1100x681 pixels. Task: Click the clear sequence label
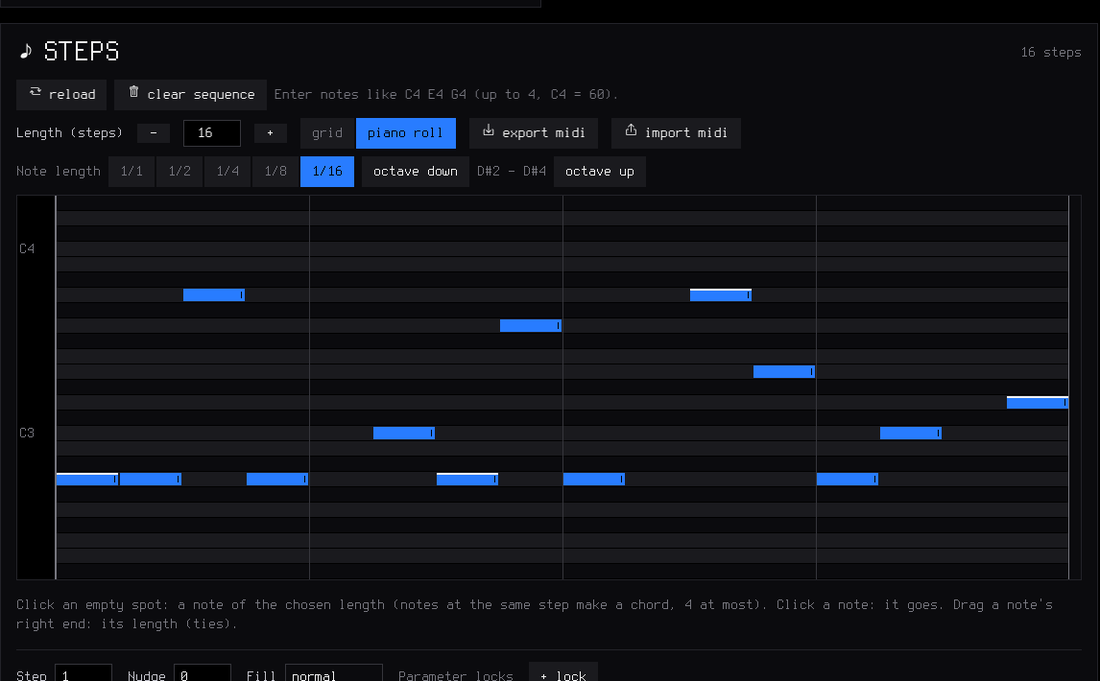click(201, 95)
